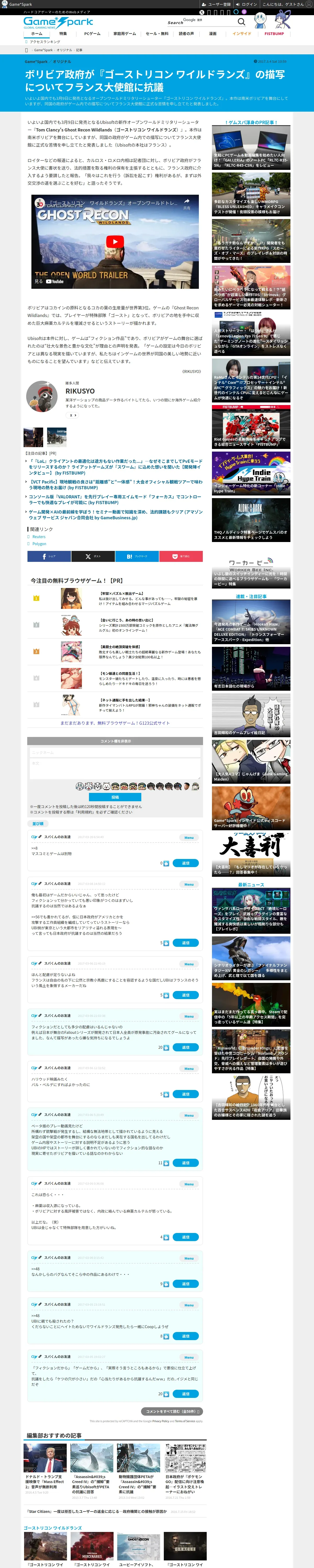Open the video share arrow icon
The height and width of the screenshot is (1568, 314).
point(187,201)
